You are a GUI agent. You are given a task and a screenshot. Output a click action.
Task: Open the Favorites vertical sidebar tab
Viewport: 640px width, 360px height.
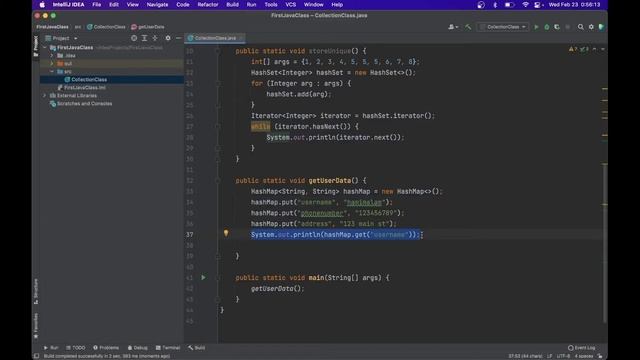coord(36,326)
